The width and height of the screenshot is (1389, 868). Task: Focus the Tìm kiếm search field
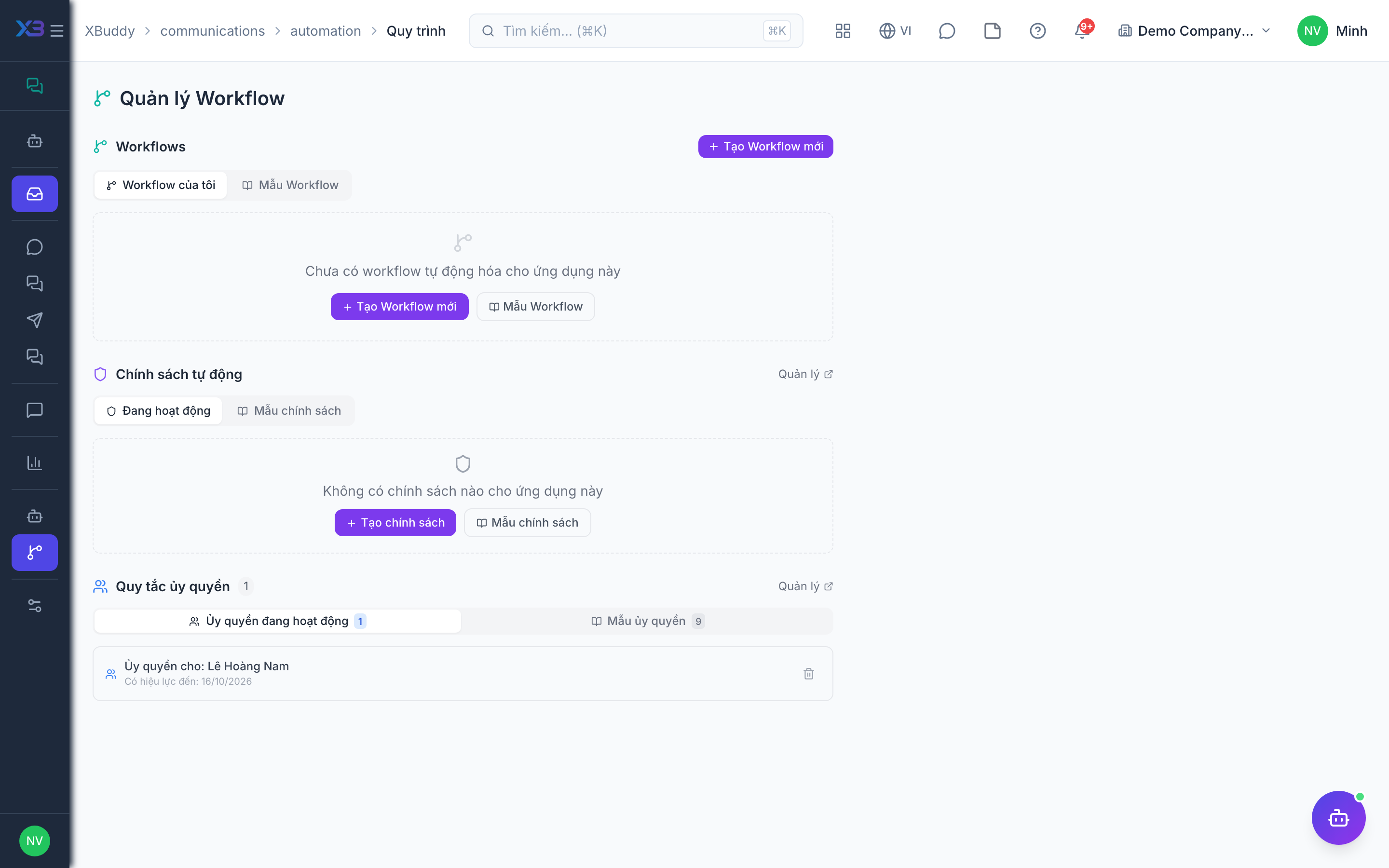[x=635, y=30]
